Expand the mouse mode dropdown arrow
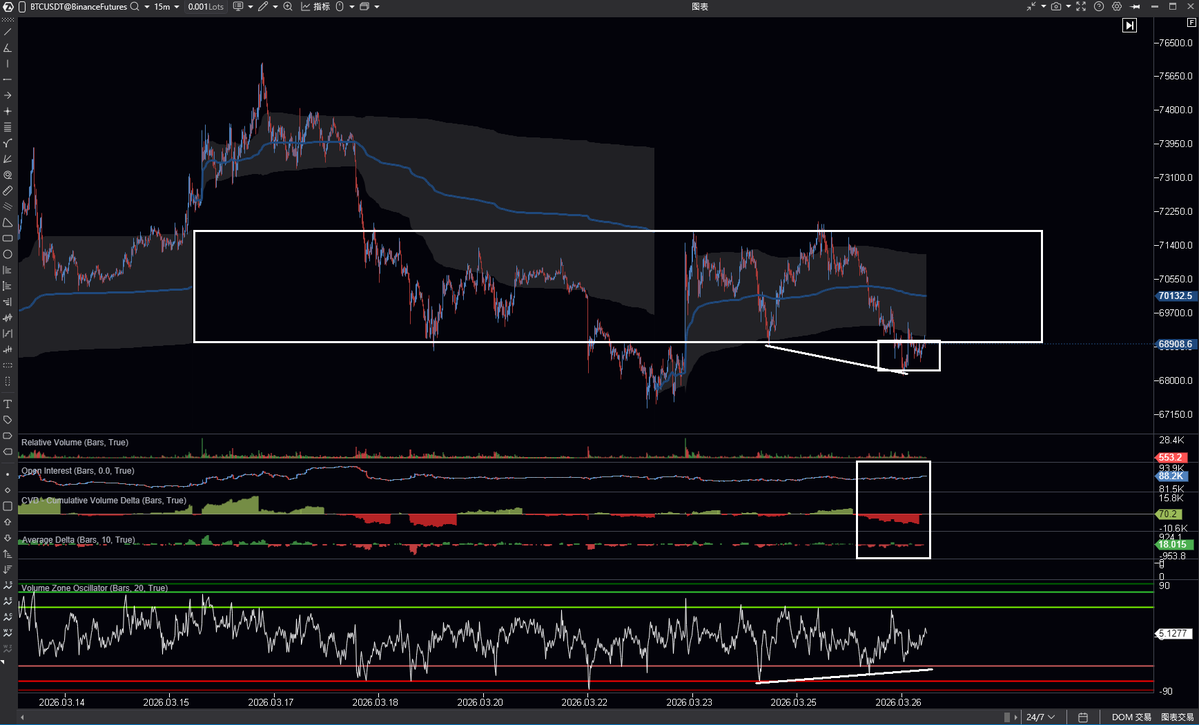Image resolution: width=1199 pixels, height=725 pixels. pos(352,7)
